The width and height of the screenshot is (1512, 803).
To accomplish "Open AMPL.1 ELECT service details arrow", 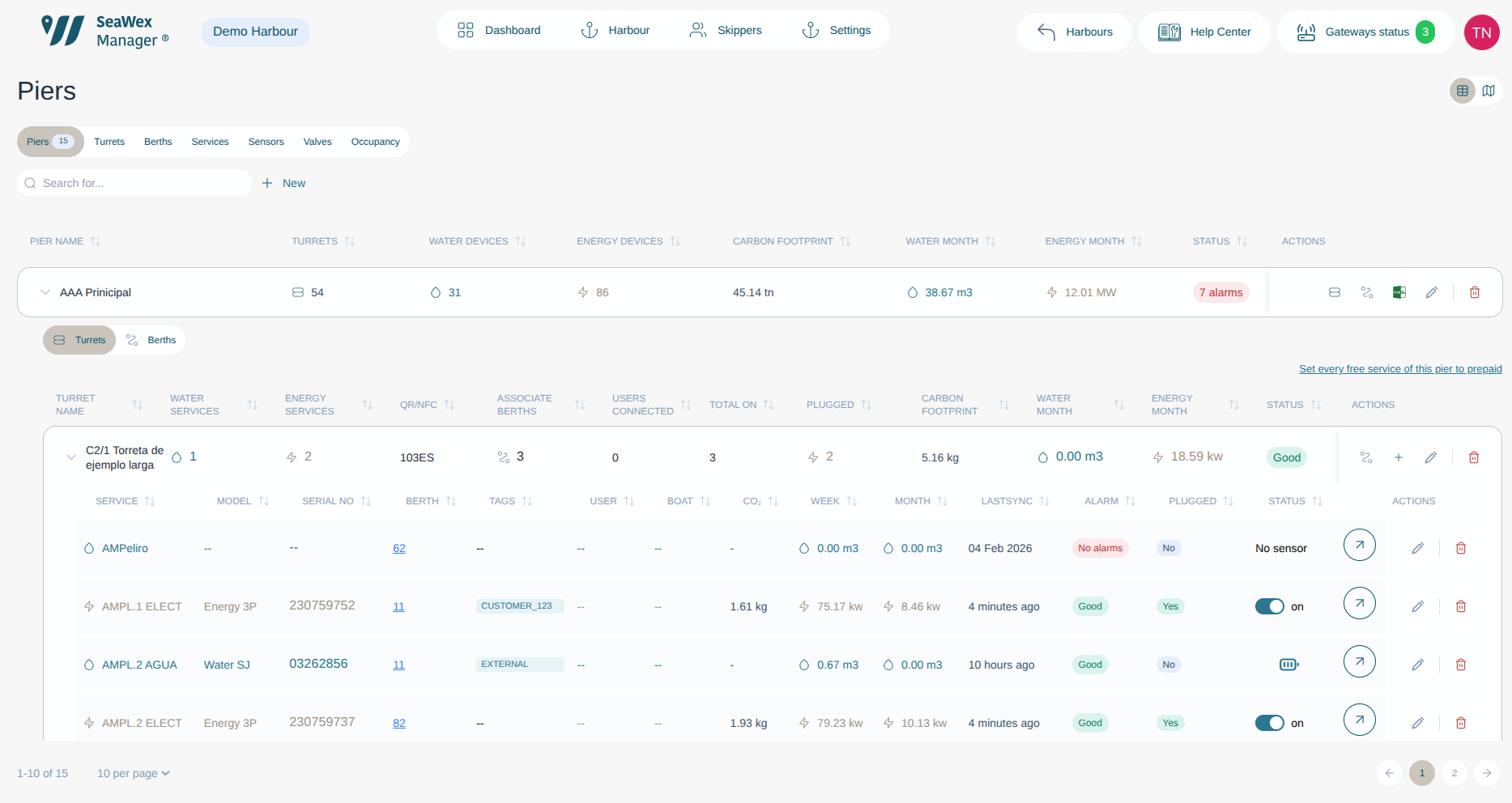I will [1360, 603].
